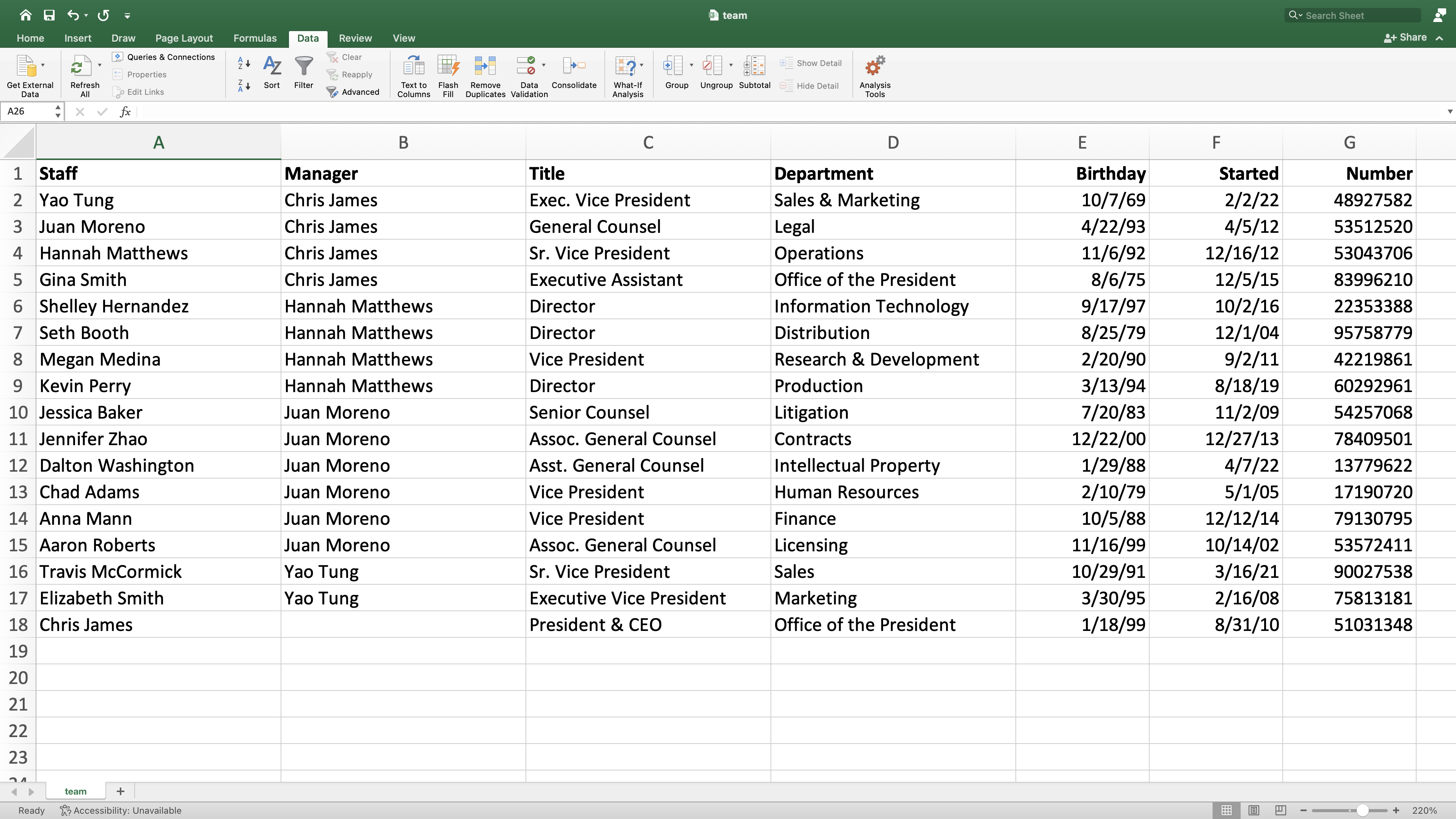Click the Subtotal icon
Image resolution: width=1456 pixels, height=819 pixels.
point(755,66)
